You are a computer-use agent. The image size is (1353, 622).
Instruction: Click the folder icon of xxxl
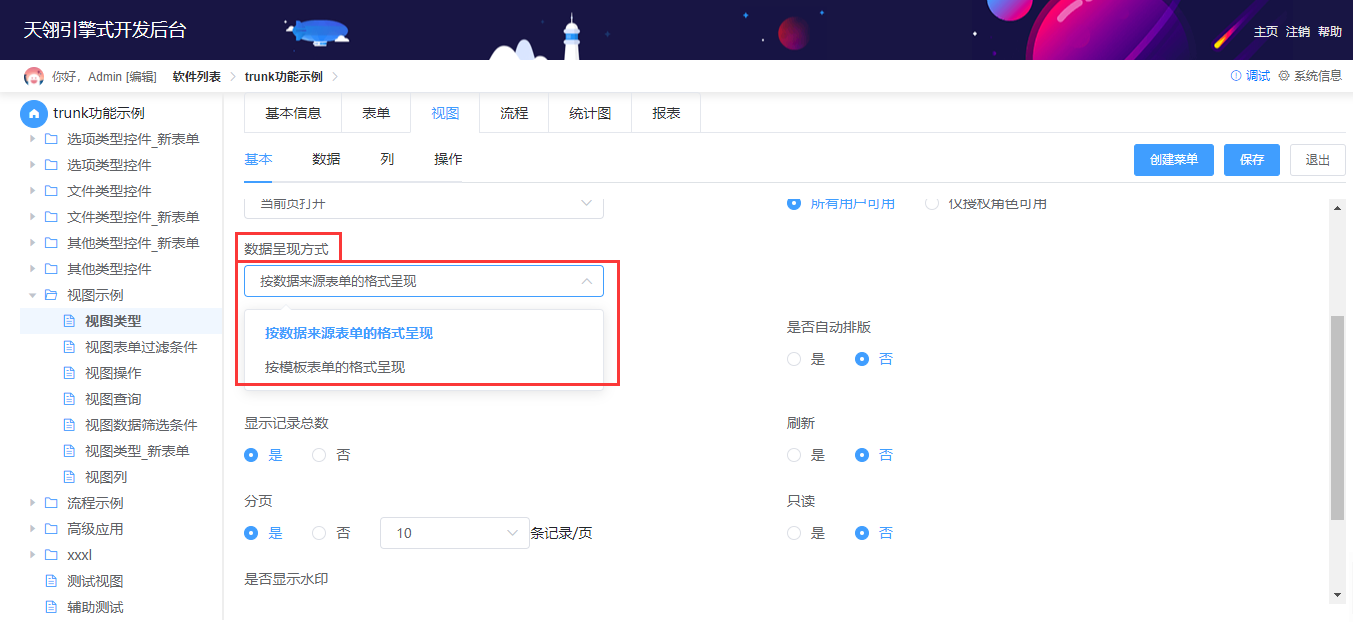(51, 555)
